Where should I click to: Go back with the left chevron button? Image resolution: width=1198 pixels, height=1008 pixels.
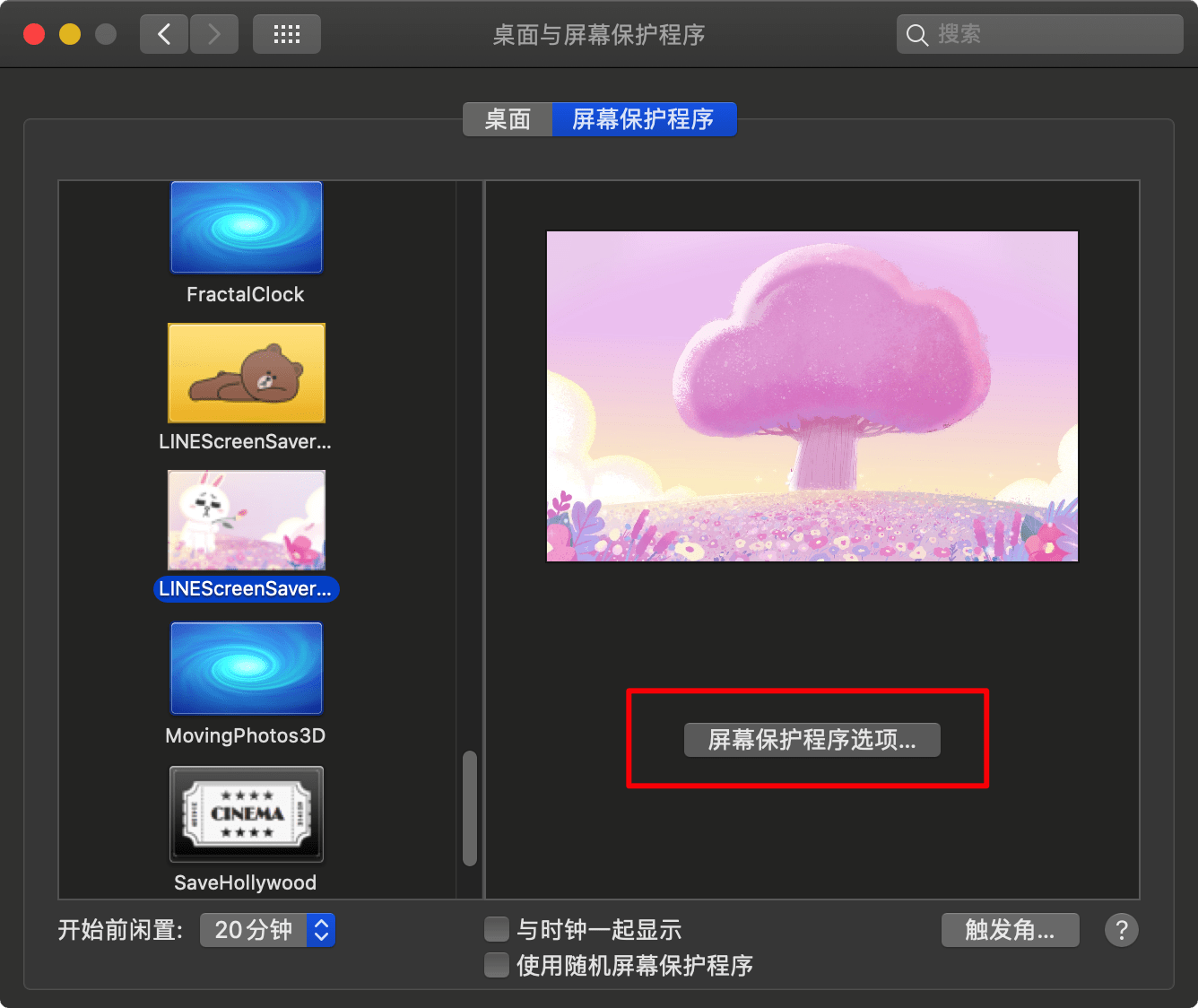point(164,34)
